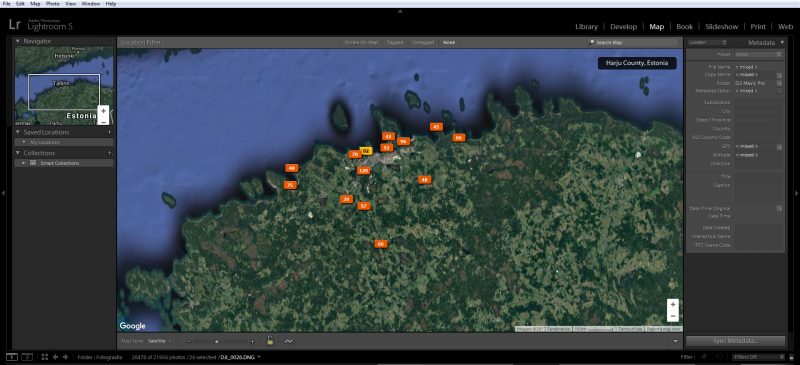Adjust the map zoom slider handle
Viewport: 800px width, 365px height.
coord(217,341)
